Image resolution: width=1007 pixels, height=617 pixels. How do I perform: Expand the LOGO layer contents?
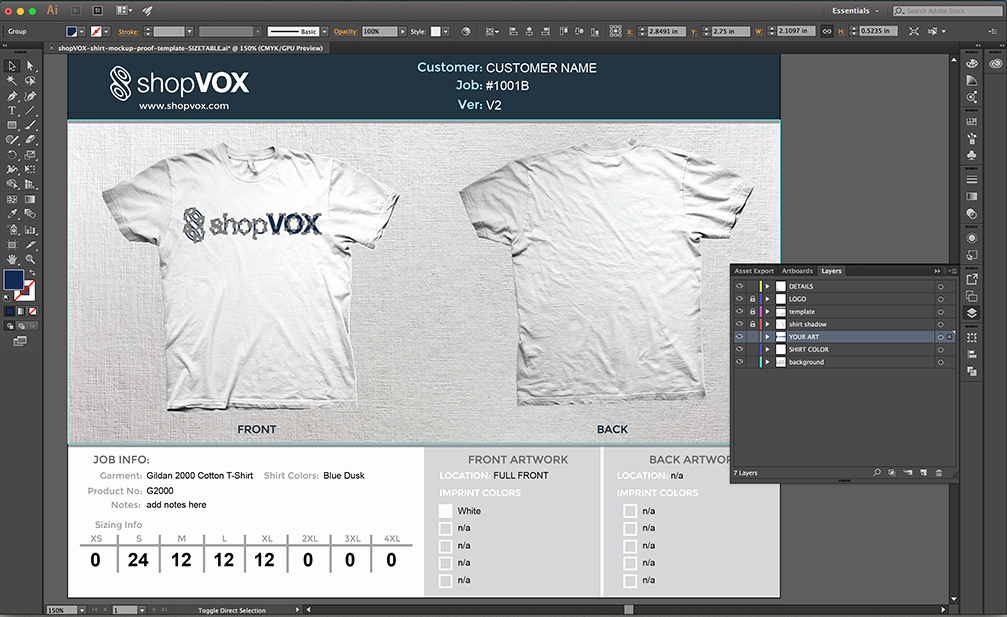(767, 299)
